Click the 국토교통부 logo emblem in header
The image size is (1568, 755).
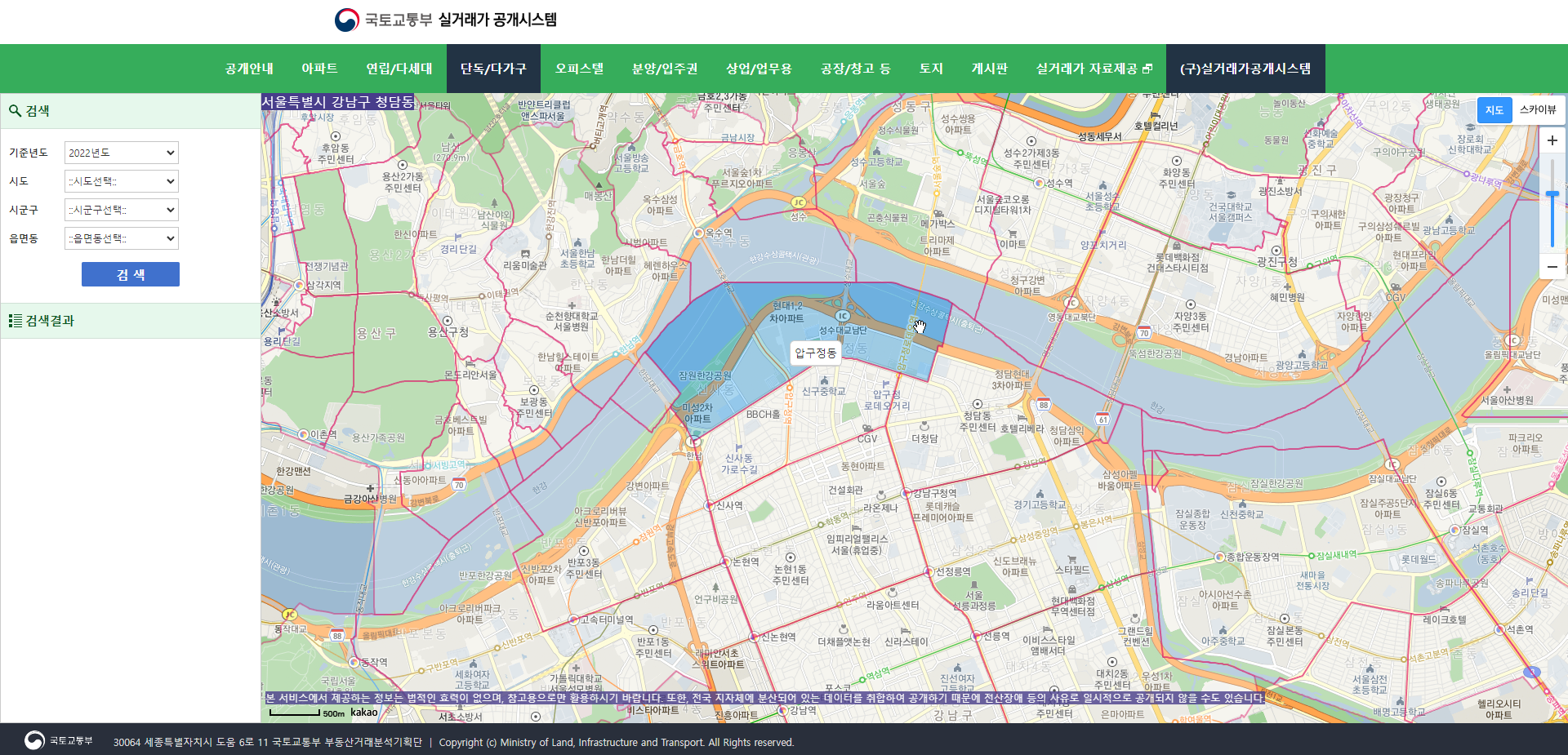coord(347,20)
